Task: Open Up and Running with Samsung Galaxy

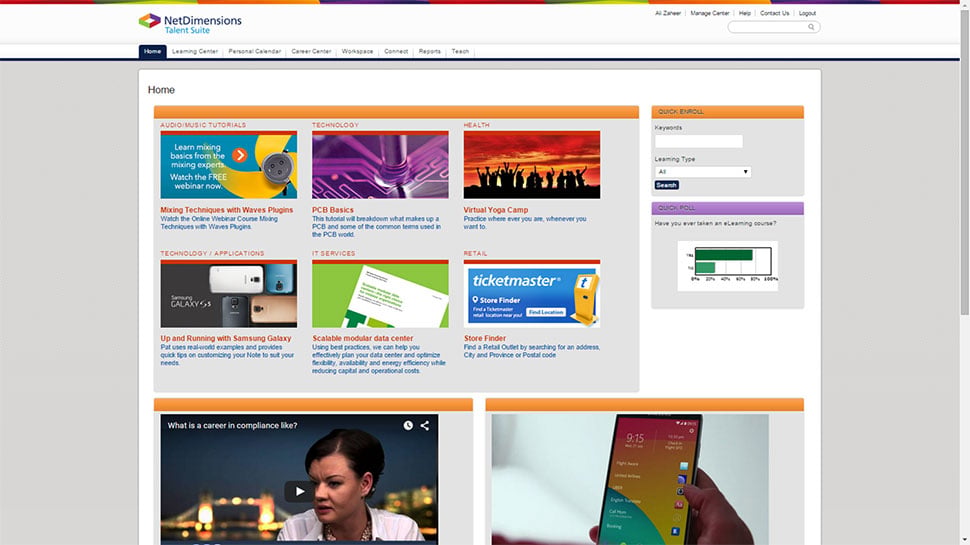Action: (226, 338)
